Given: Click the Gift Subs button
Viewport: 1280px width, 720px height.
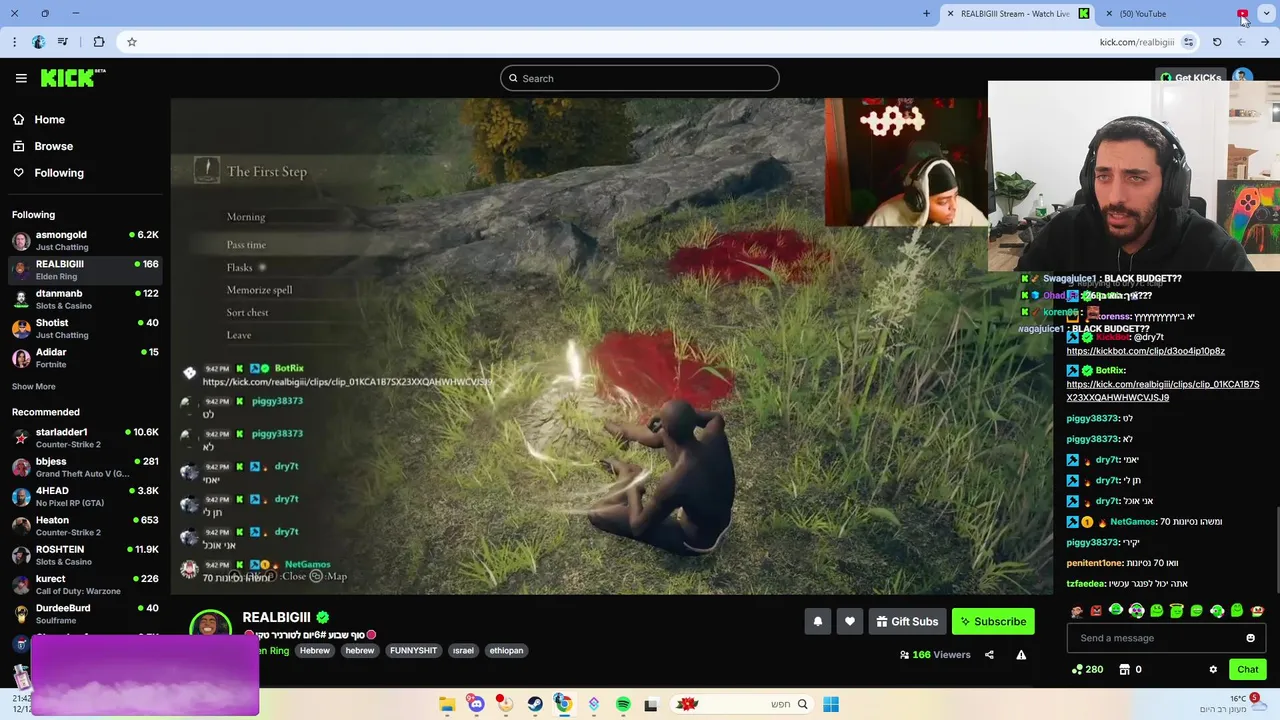Looking at the screenshot, I should click(907, 621).
